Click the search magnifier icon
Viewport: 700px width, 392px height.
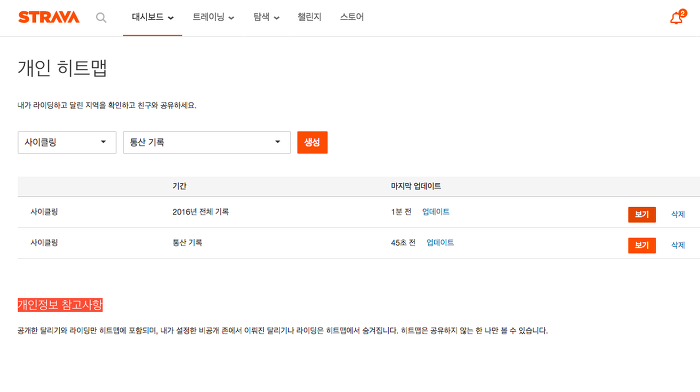[x=101, y=18]
